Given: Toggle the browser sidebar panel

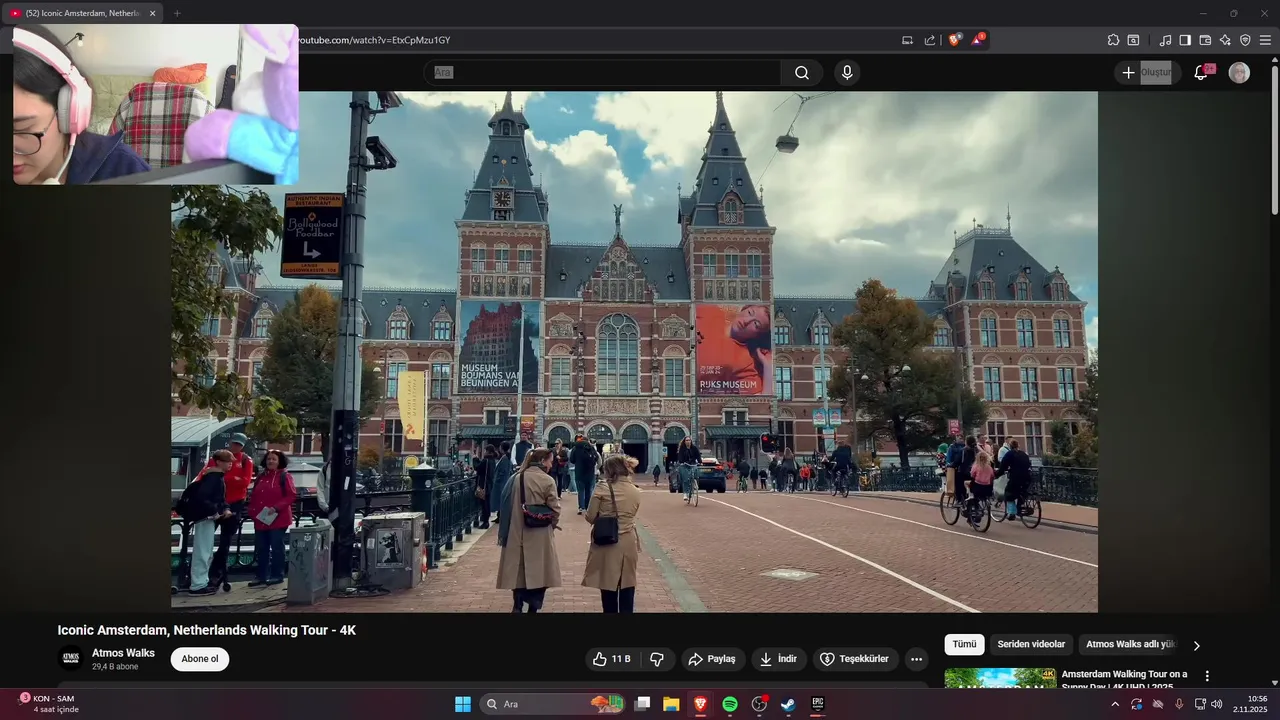Looking at the screenshot, I should 1185,40.
